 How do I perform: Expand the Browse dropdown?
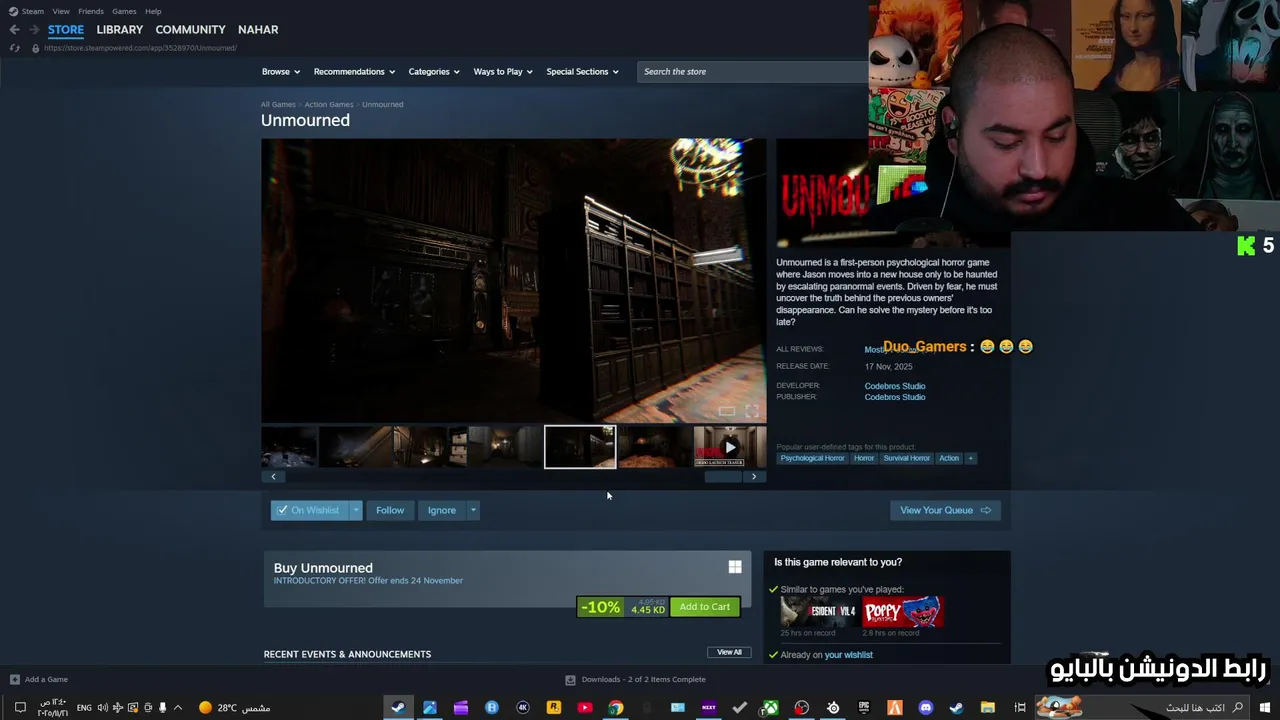coord(281,72)
